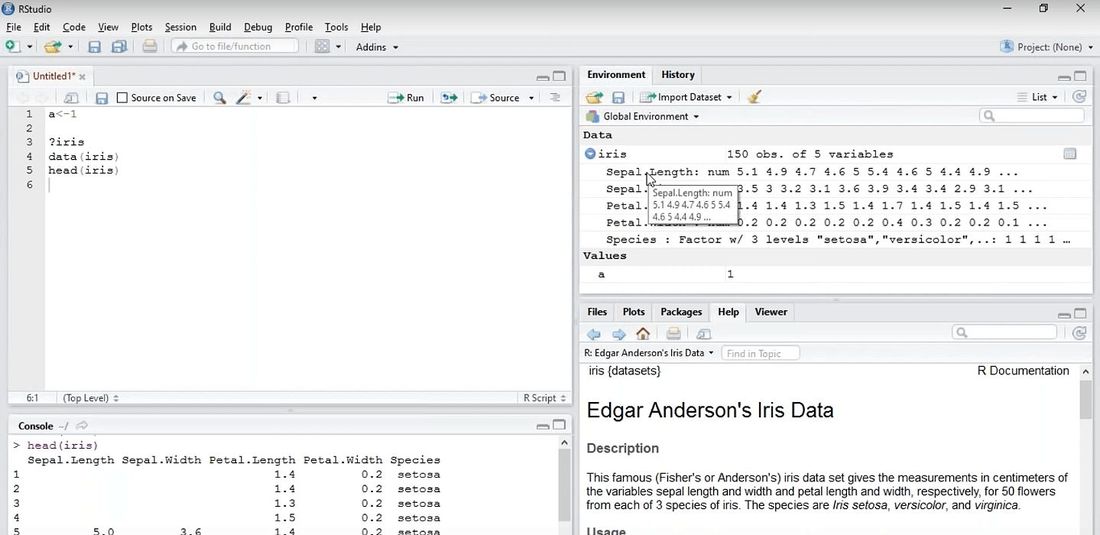This screenshot has height=535, width=1100.
Task: Open the Open File folder icon
Action: tap(53, 46)
